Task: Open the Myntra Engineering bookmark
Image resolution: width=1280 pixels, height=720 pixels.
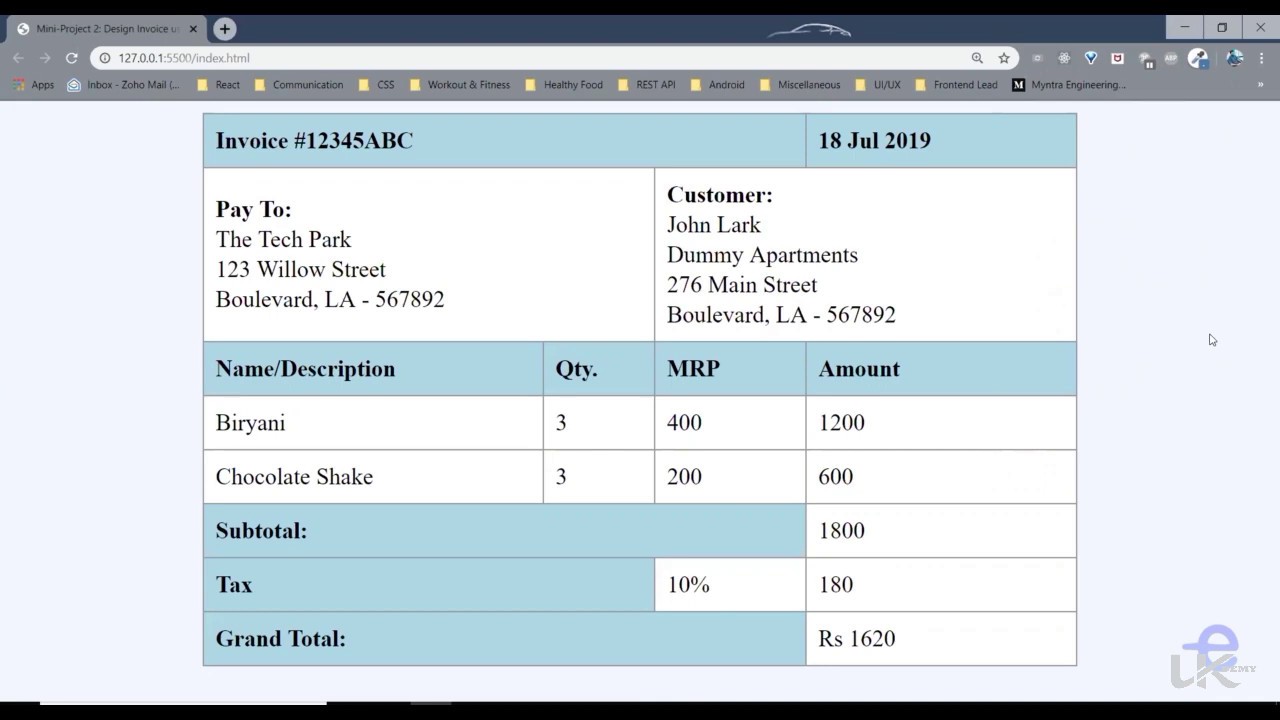Action: 1069,85
